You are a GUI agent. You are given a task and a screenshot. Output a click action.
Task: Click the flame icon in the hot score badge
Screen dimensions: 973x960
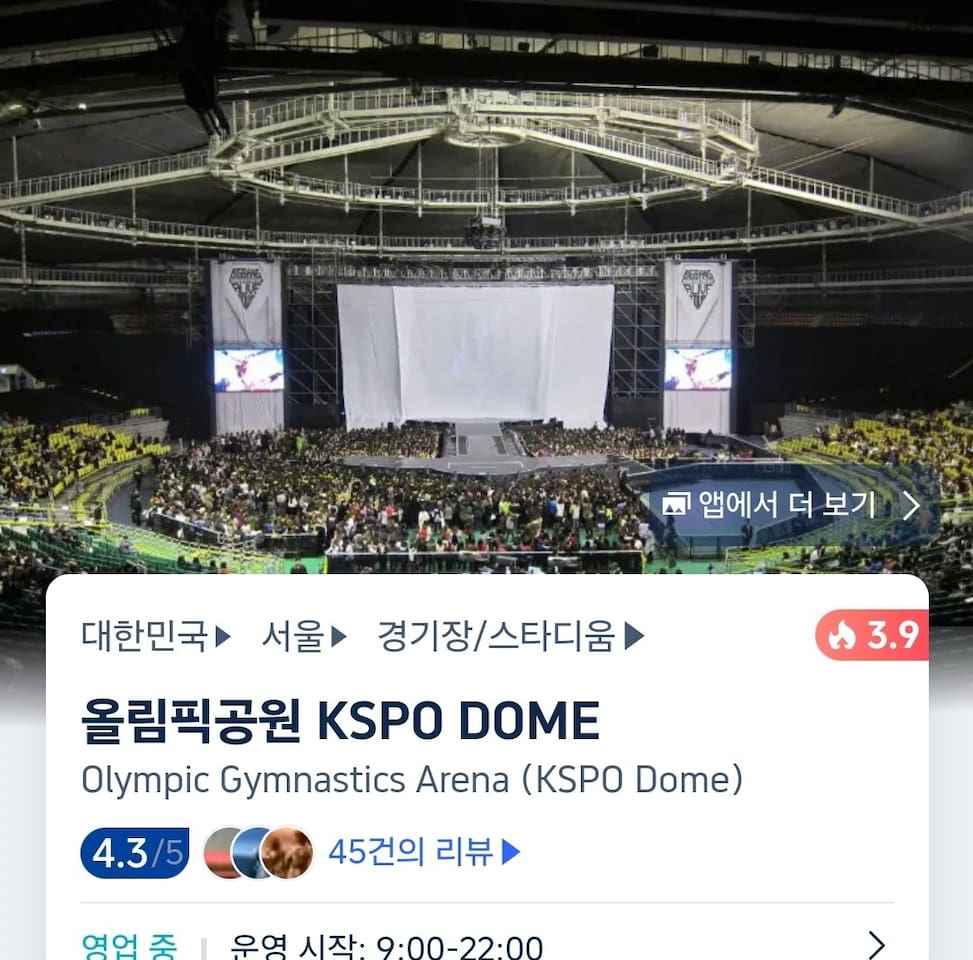pyautogui.click(x=843, y=635)
